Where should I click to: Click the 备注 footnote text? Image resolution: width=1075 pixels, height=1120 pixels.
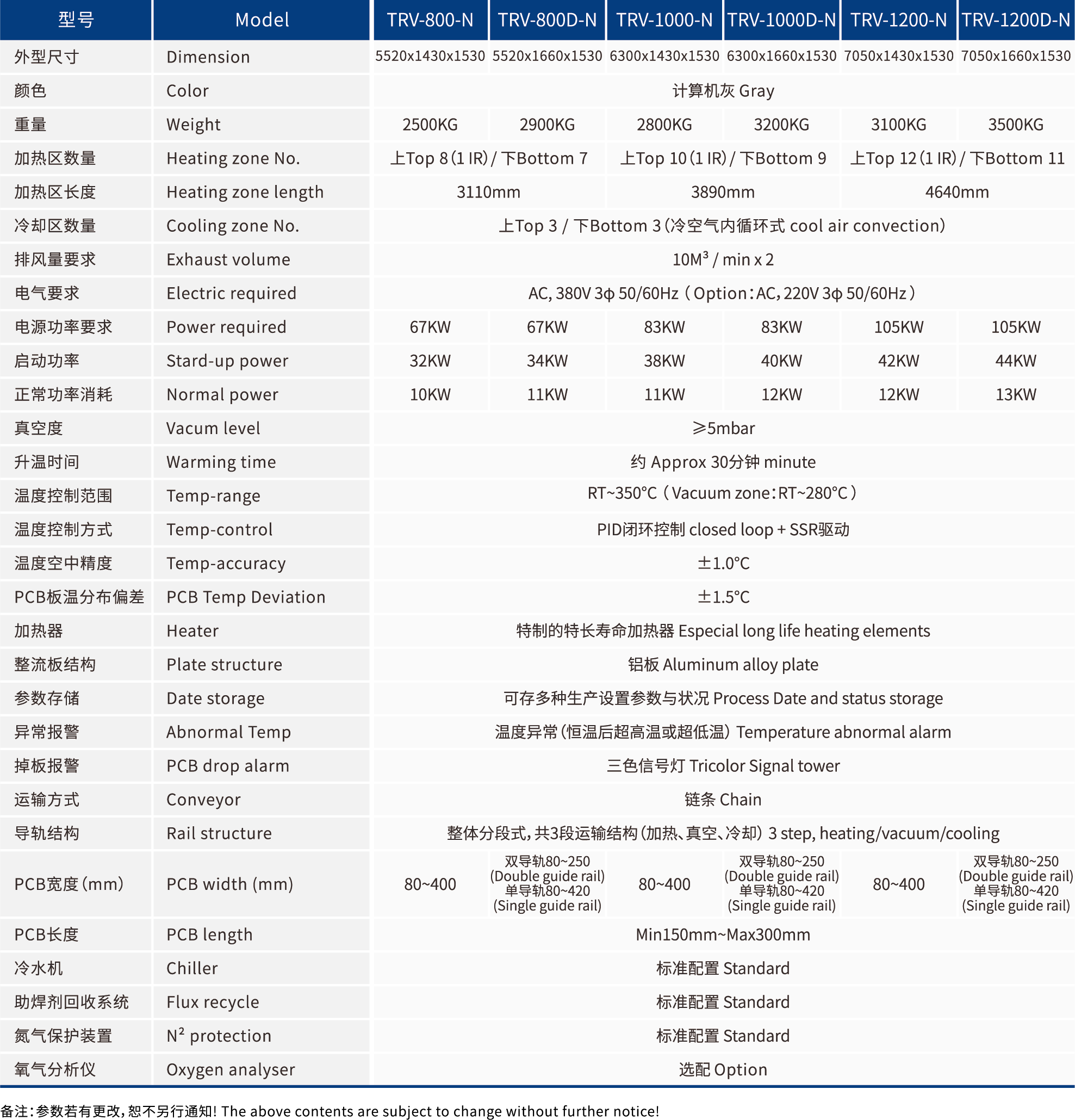330,1111
